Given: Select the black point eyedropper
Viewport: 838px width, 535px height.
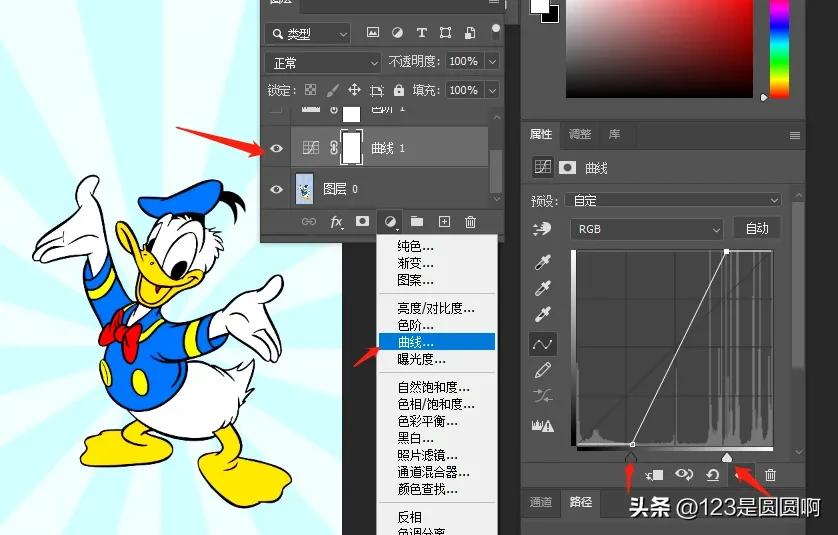Looking at the screenshot, I should pos(542,262).
